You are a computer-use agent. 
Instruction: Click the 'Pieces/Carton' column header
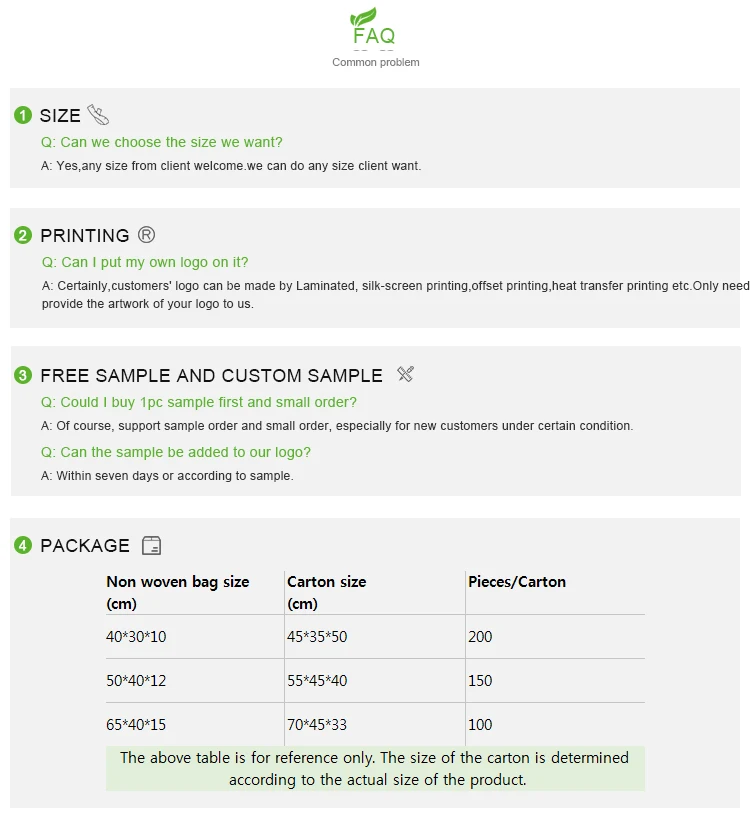click(516, 582)
